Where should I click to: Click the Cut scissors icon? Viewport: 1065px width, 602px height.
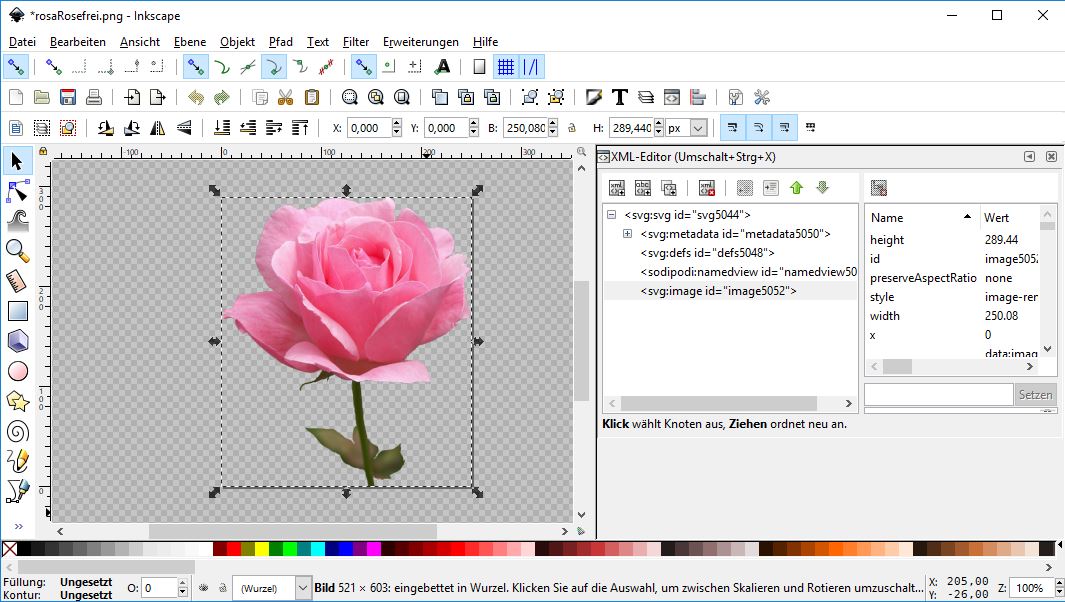(285, 97)
